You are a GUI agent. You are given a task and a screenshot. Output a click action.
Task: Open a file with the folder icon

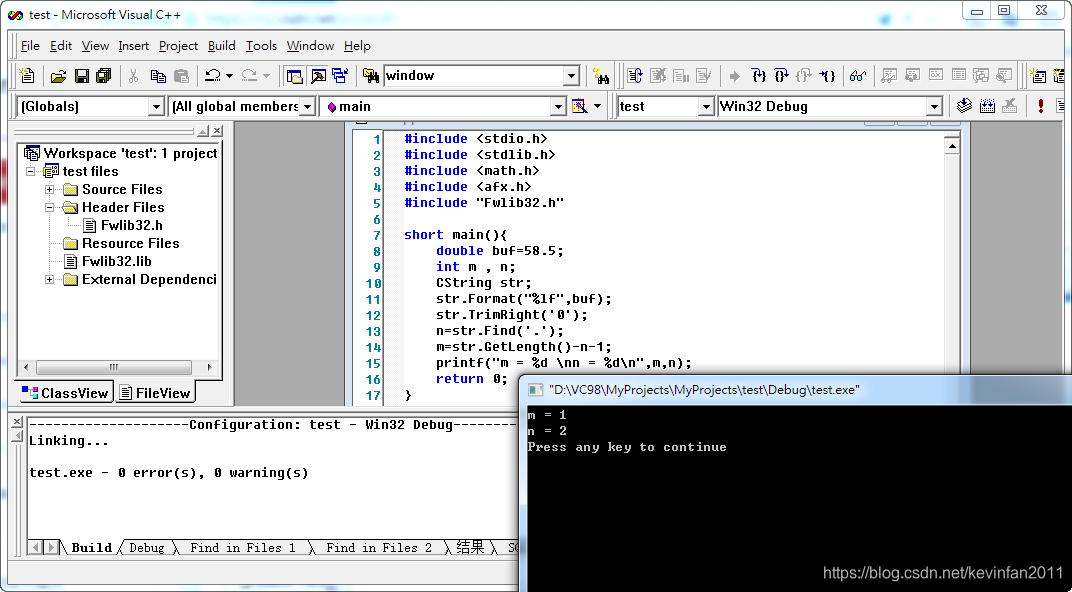[x=58, y=76]
